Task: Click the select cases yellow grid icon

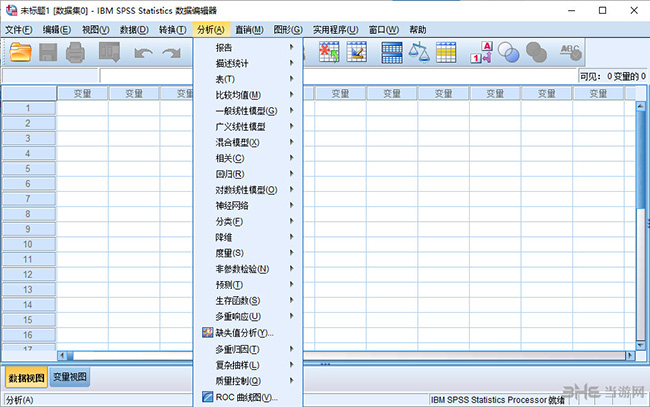Action: point(446,53)
